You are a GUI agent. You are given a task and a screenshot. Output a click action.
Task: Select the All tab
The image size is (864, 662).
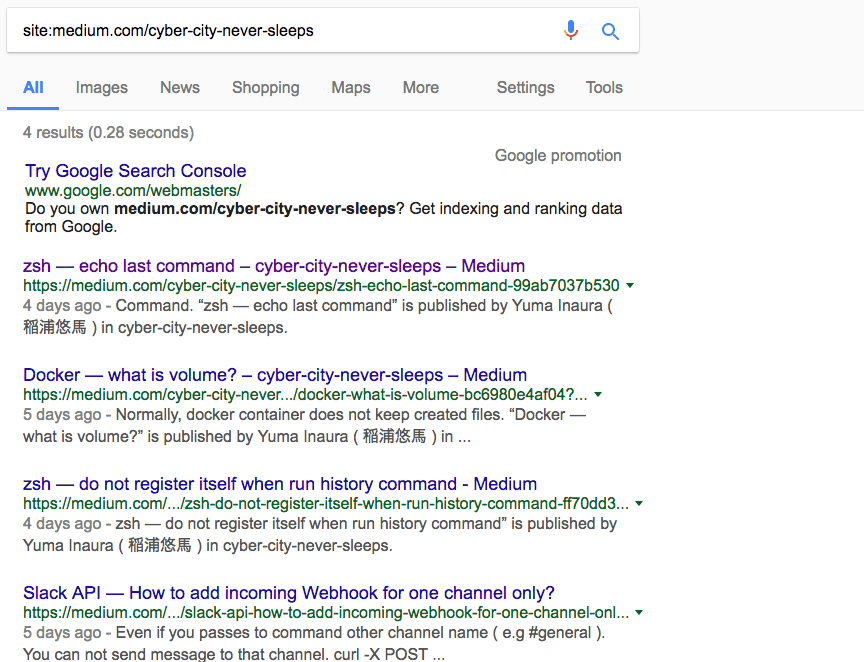tap(33, 87)
